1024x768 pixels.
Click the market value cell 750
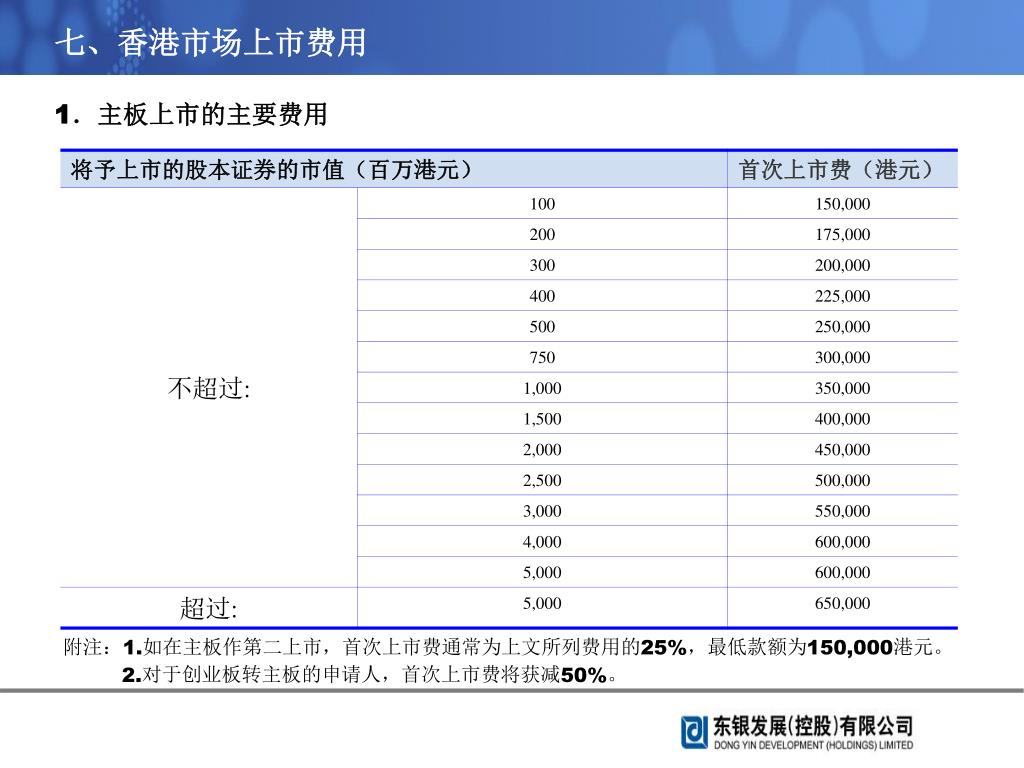pyautogui.click(x=542, y=357)
